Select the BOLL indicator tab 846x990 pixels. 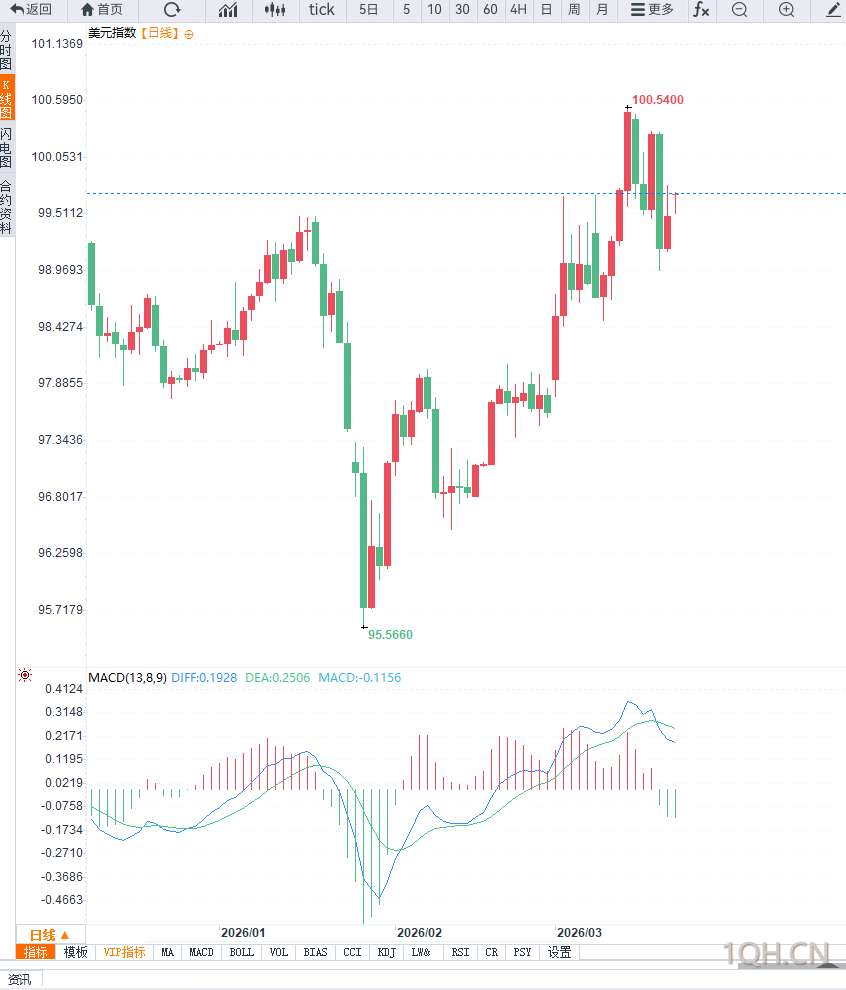tap(242, 952)
